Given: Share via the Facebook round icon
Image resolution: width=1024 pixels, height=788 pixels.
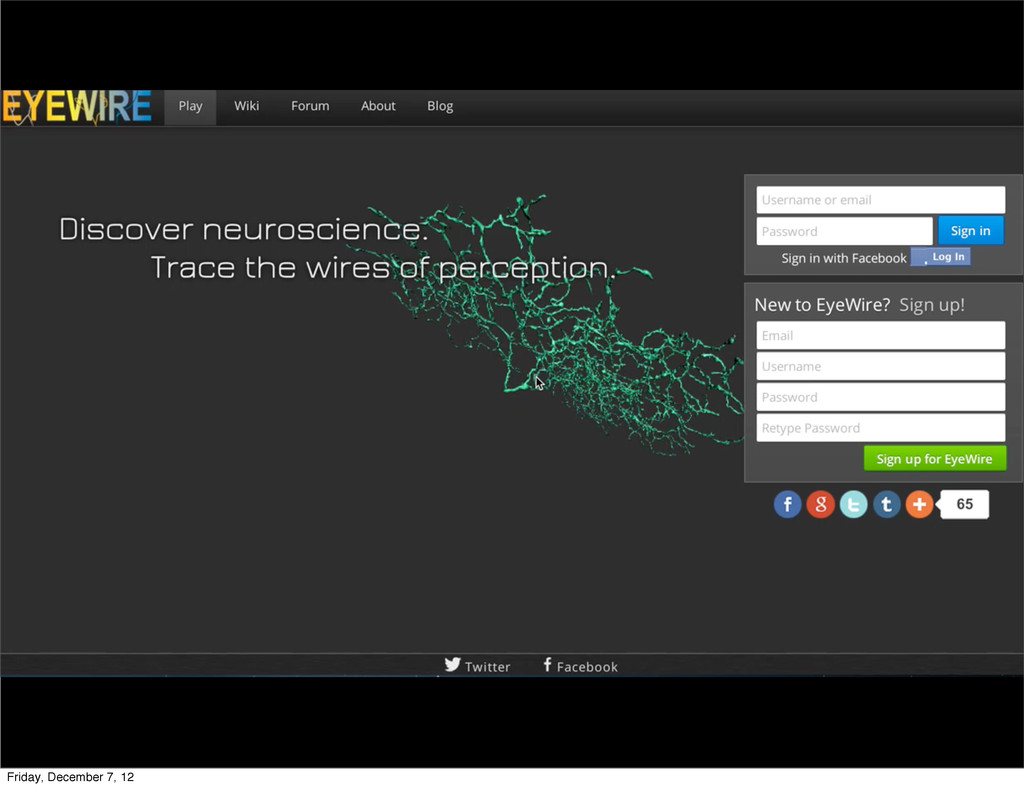Looking at the screenshot, I should 788,505.
